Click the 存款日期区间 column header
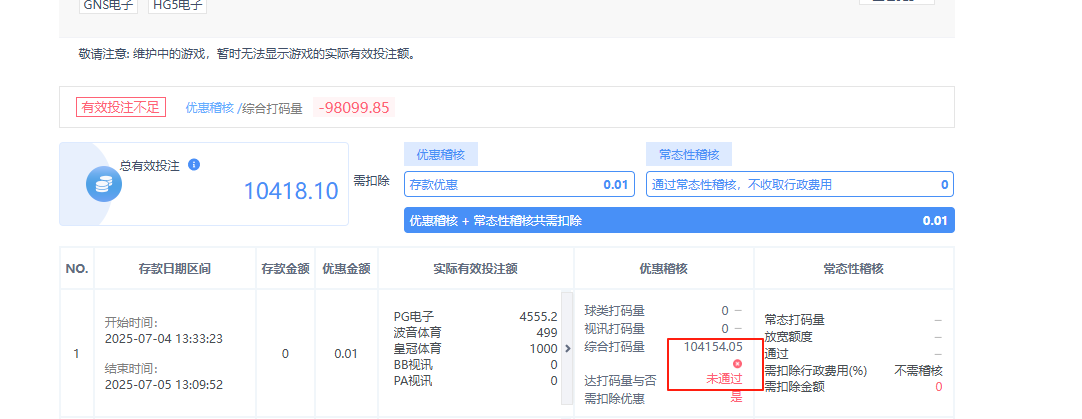Viewport: 1082px width, 419px height. (174, 269)
